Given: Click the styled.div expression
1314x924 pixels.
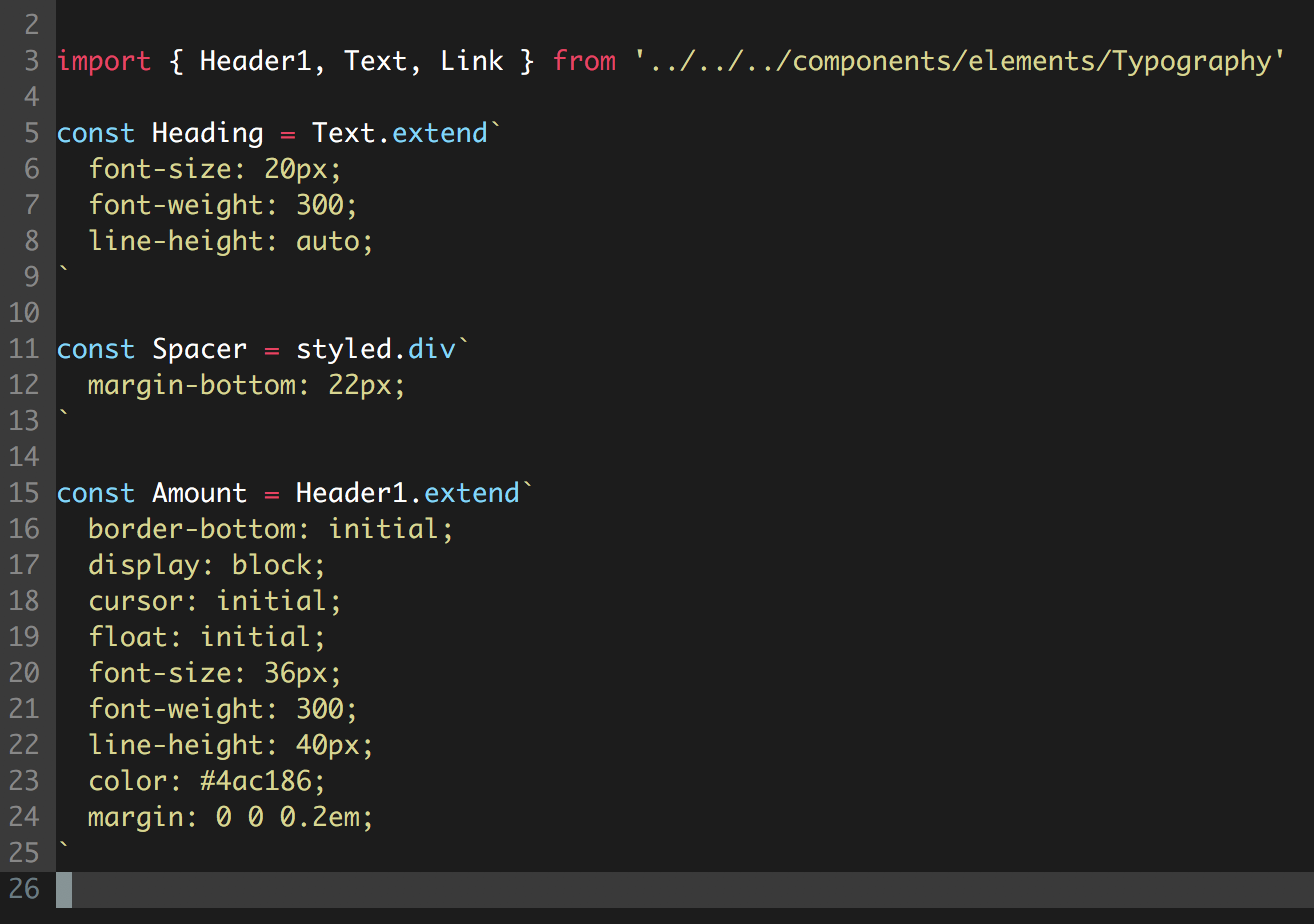Looking at the screenshot, I should click(375, 349).
